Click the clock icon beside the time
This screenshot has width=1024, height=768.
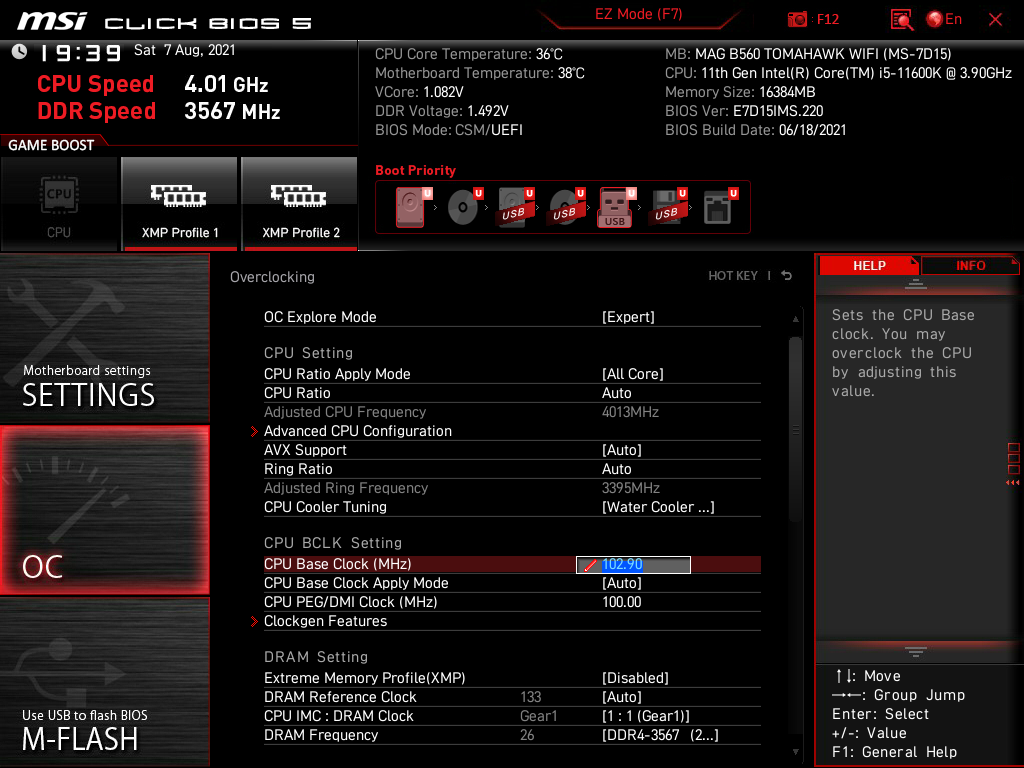[20, 52]
